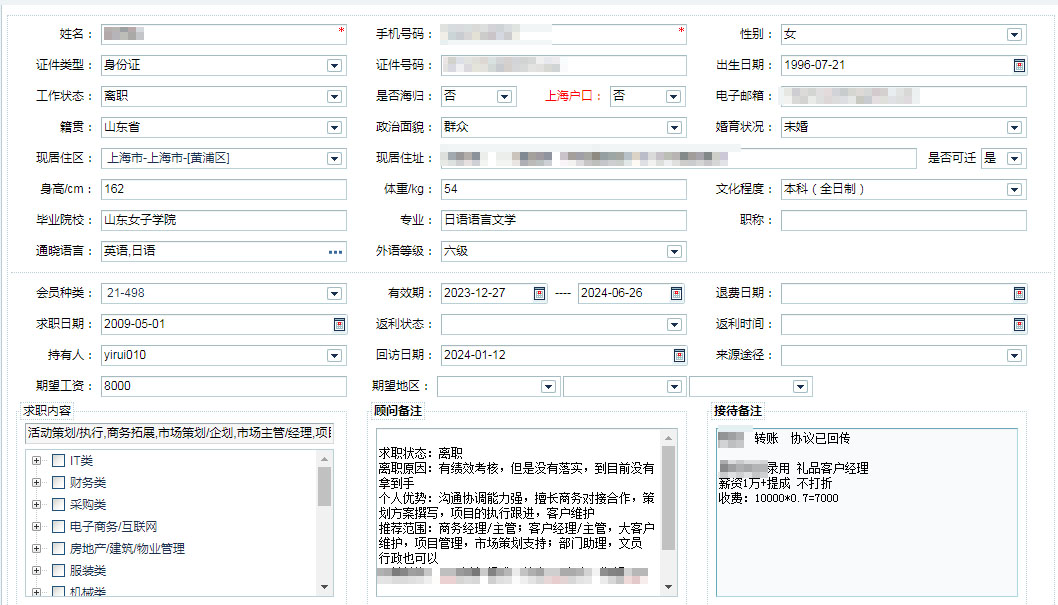Click the 体重/kg field showing 54
Image resolution: width=1058 pixels, height=605 pixels.
coord(564,190)
